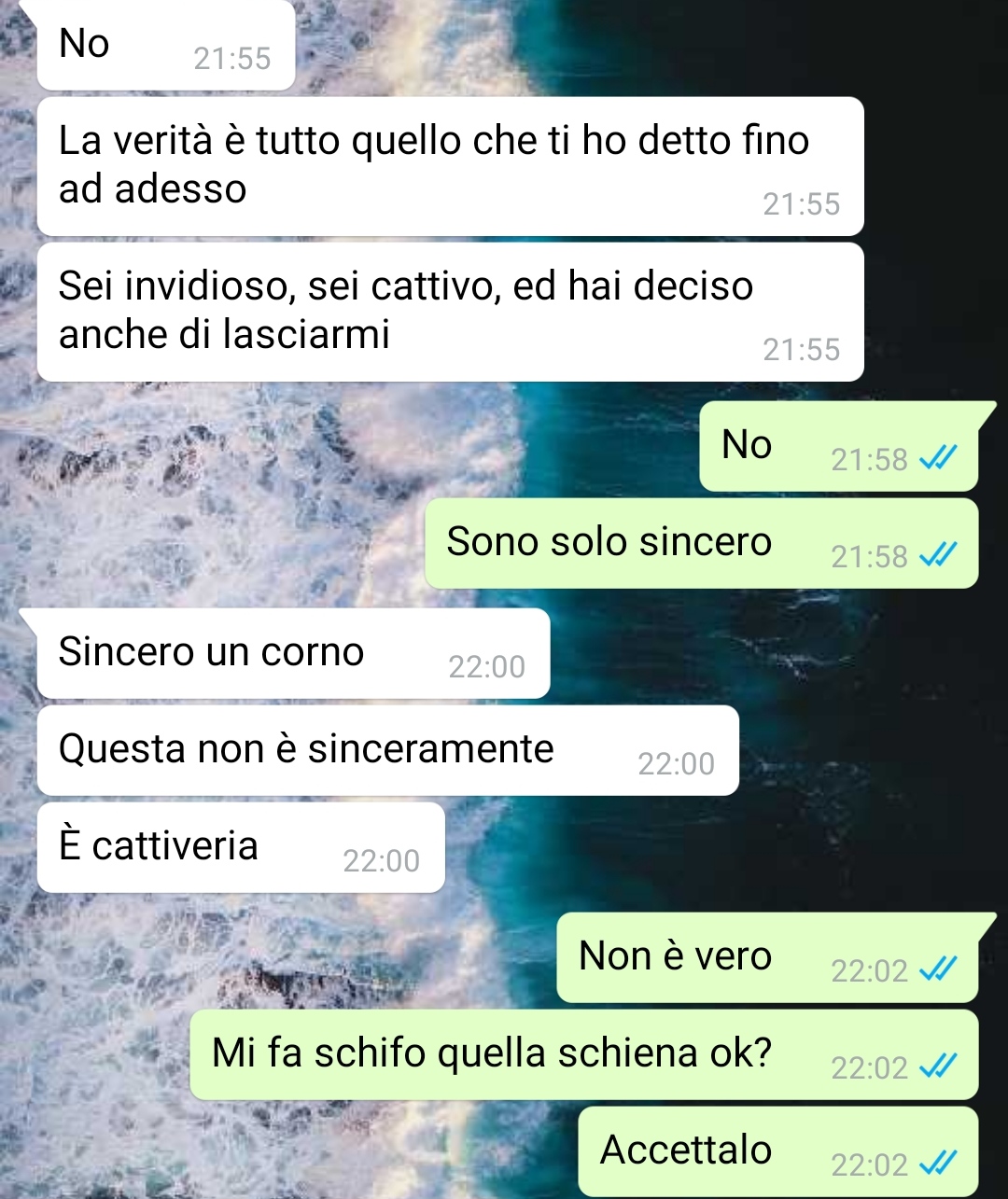The width and height of the screenshot is (1008, 1199).
Task: Tap the 'La verità è tutto quello' message
Action: 450,166
